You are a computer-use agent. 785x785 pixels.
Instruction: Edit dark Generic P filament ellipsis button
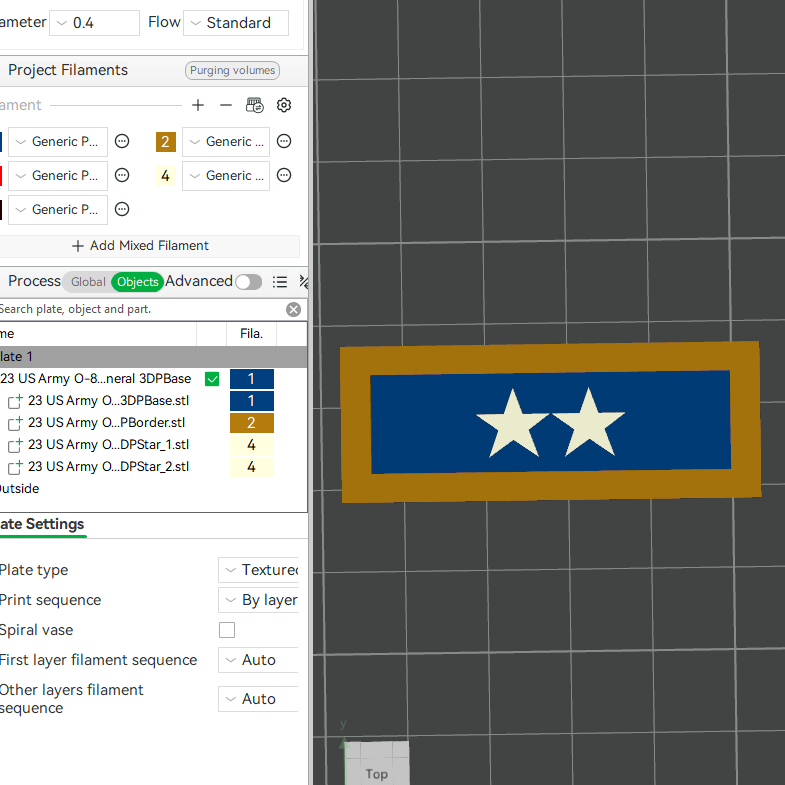click(122, 209)
